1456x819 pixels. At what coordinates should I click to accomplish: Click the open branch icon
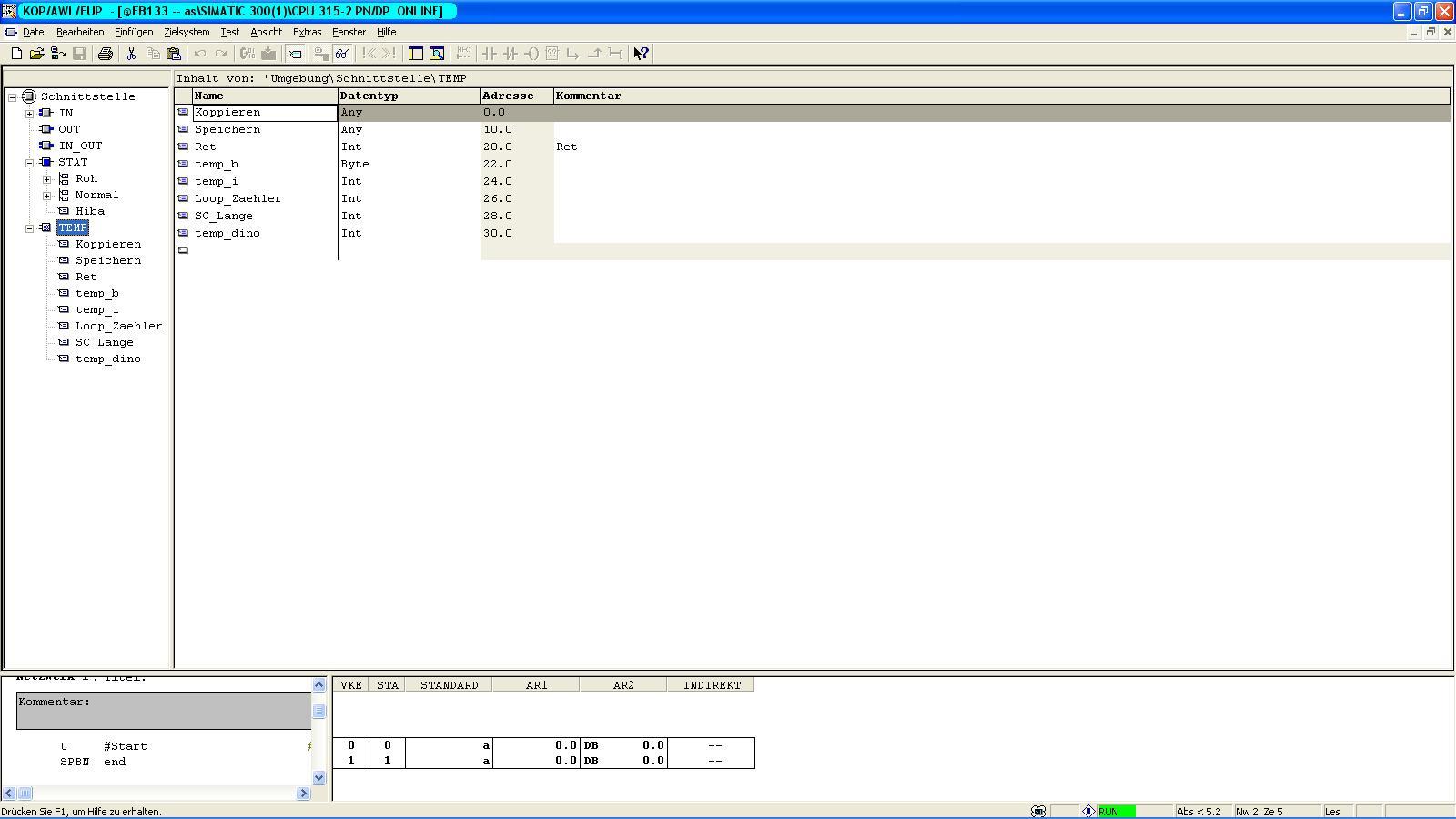click(572, 54)
